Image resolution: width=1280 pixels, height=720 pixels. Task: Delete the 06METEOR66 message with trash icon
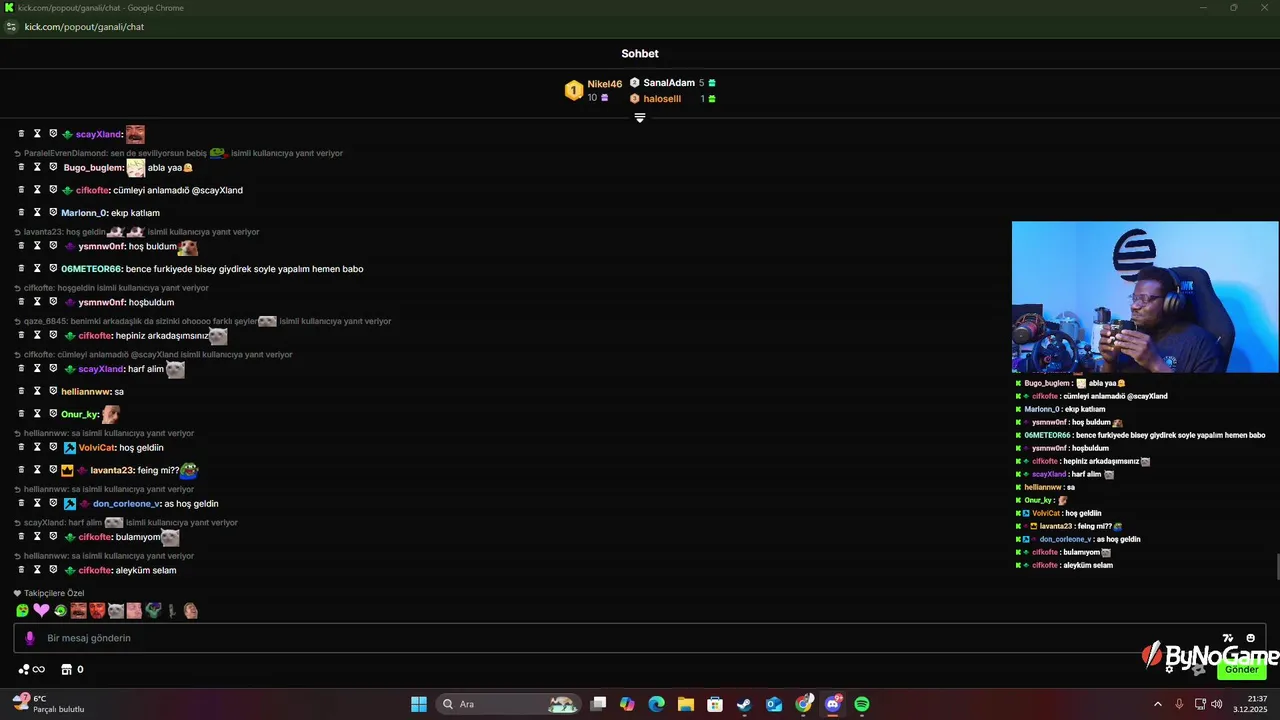(x=21, y=268)
